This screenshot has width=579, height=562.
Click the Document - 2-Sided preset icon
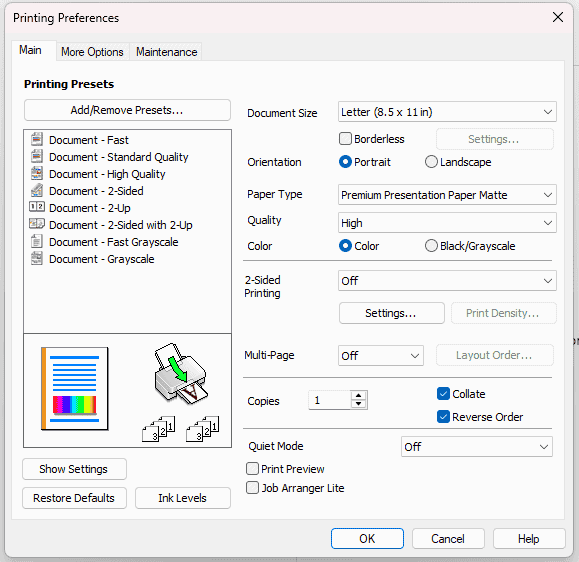point(37,190)
